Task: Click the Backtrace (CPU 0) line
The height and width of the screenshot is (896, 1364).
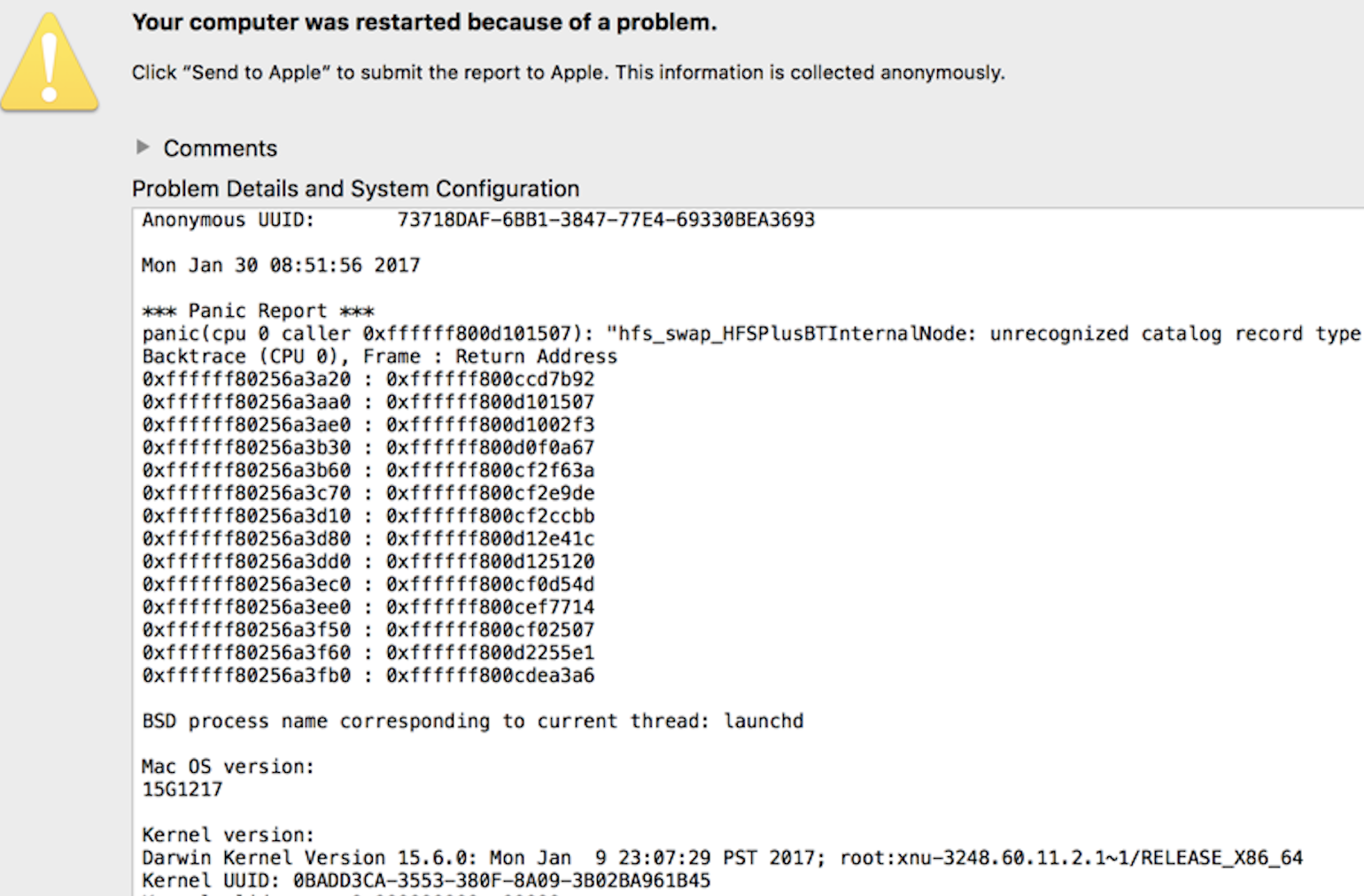Action: 379,357
